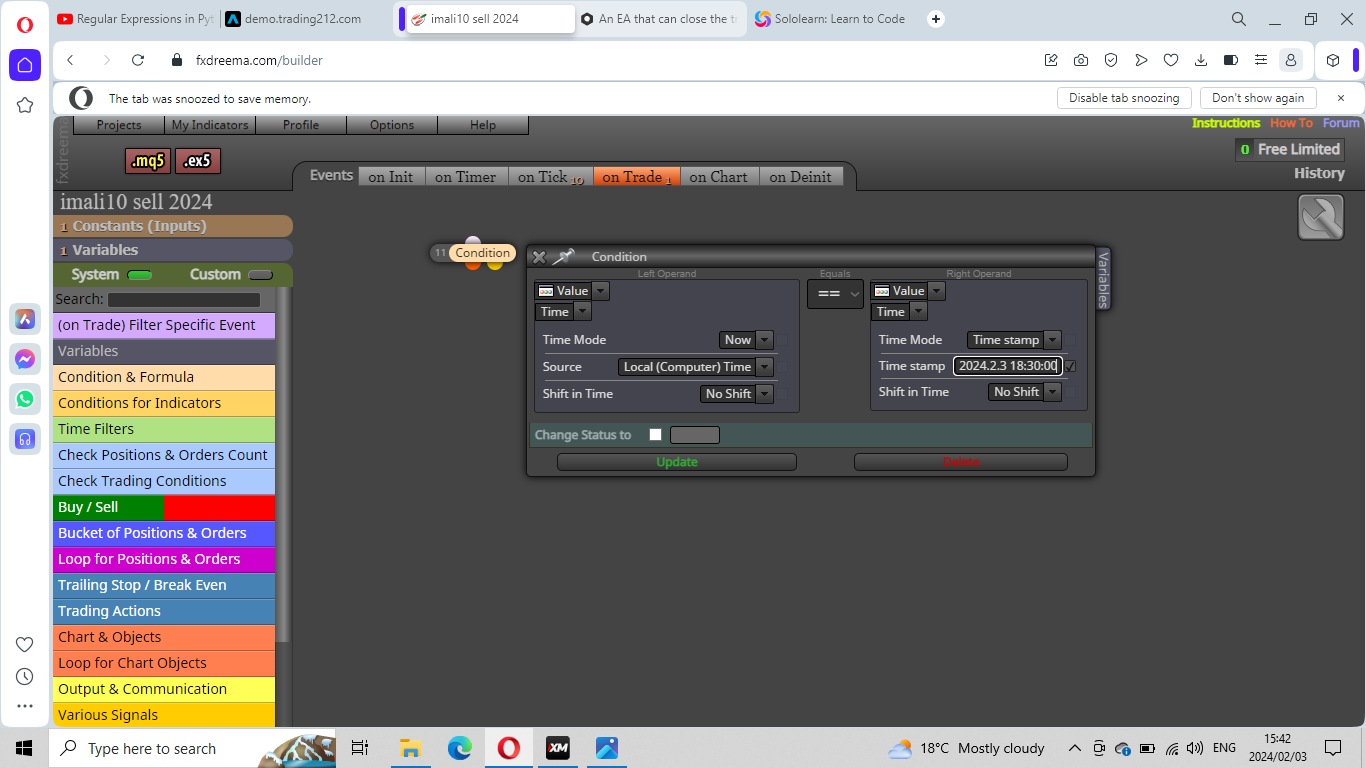This screenshot has height=768, width=1366.
Task: Open WhatsApp in Opera sidebar
Action: (x=25, y=399)
